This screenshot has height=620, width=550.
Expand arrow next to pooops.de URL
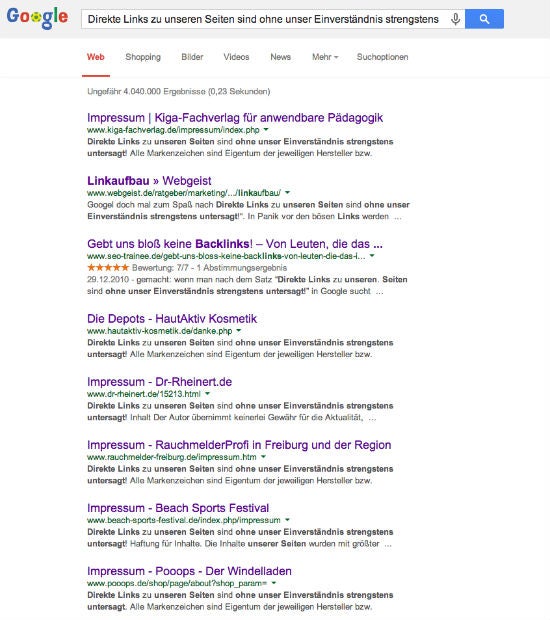274,583
